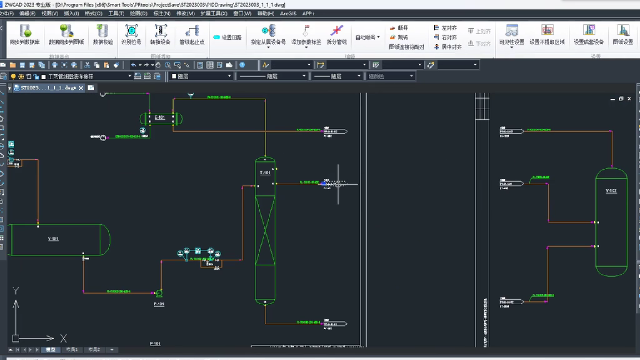Click the redo arrow icon

pyautogui.click(x=146, y=65)
